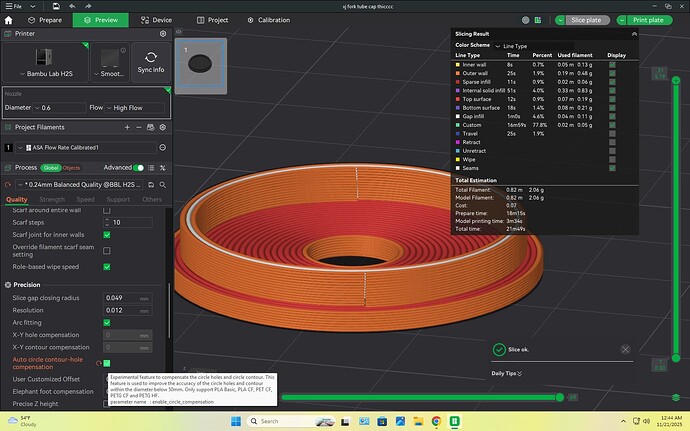The height and width of the screenshot is (431, 690).
Task: Click Print plate button
Action: click(648, 20)
